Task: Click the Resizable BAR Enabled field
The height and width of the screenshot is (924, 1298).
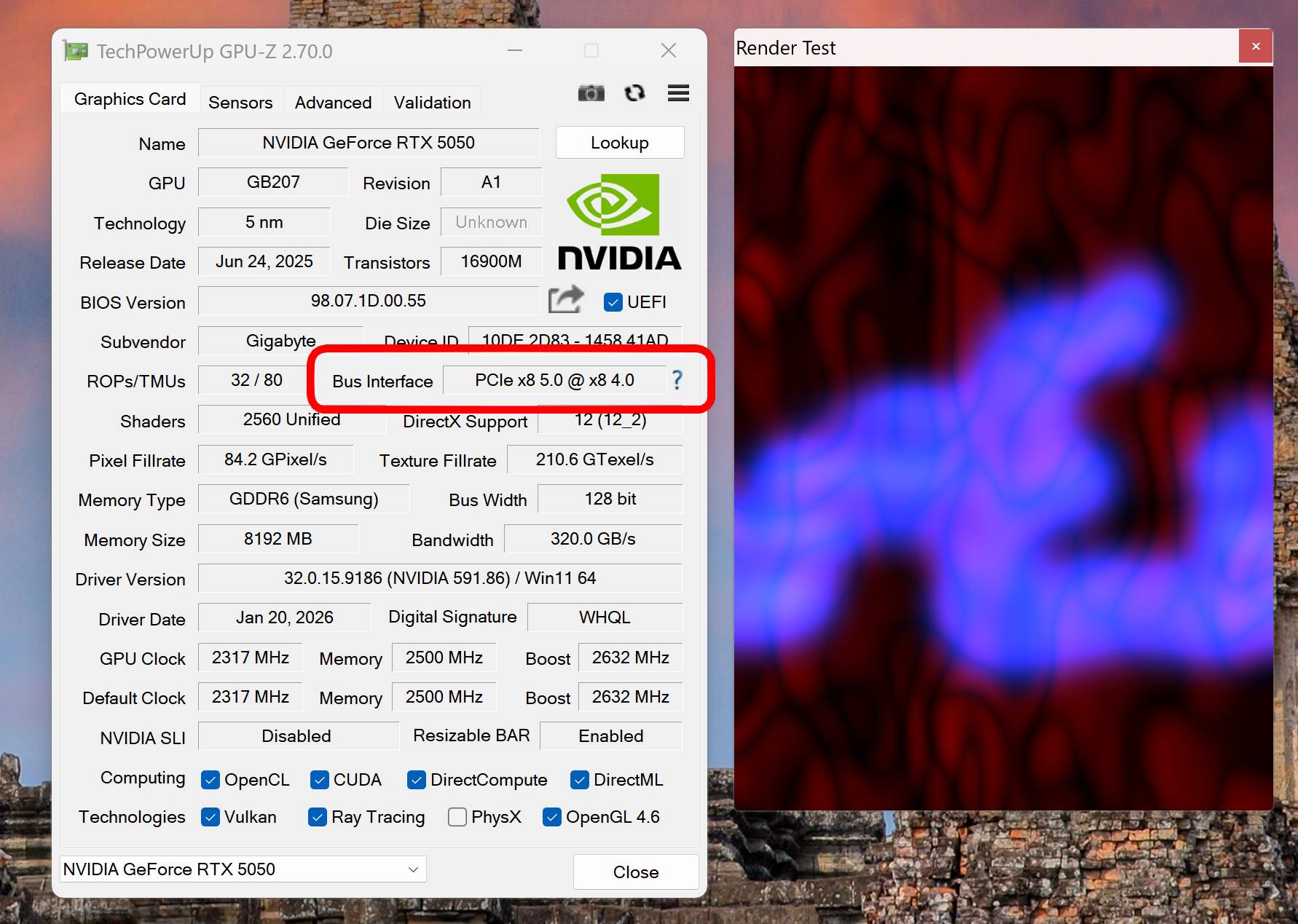Action: tap(611, 736)
